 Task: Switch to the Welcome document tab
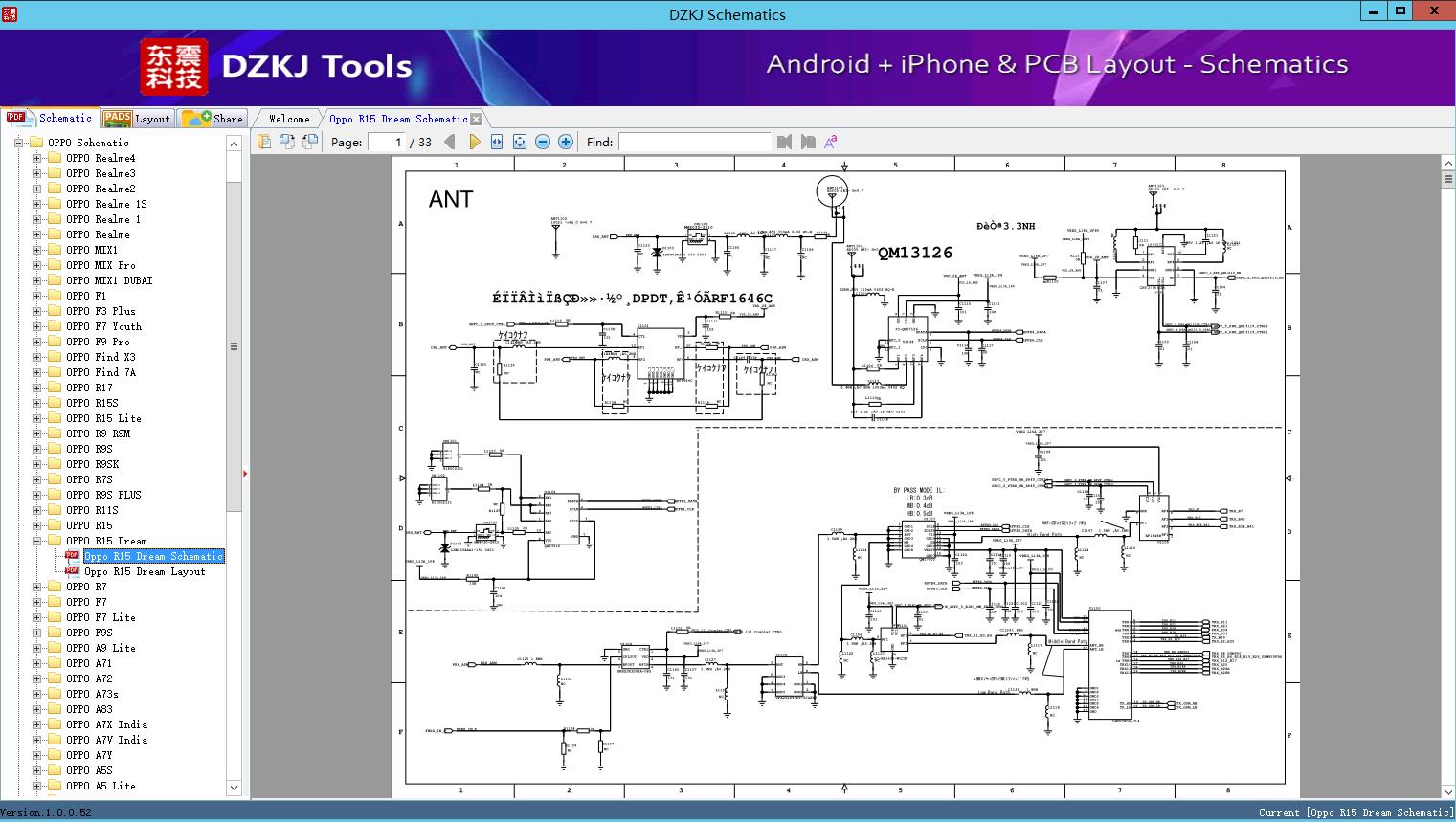[x=288, y=119]
